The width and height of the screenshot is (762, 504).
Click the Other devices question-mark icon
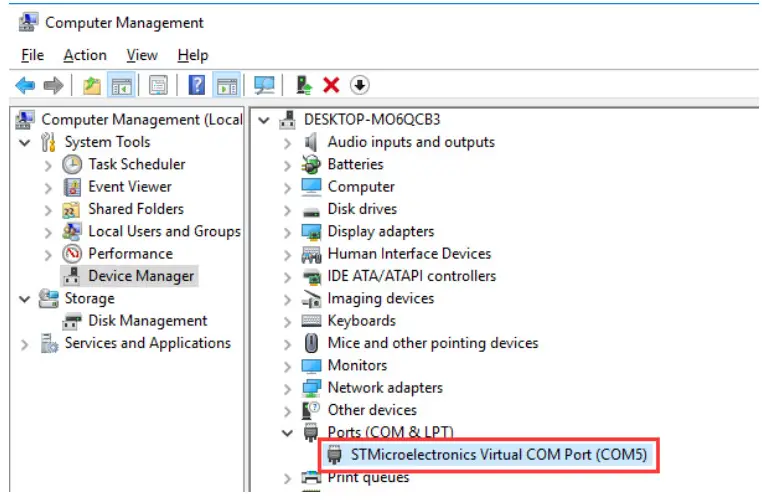[311, 410]
